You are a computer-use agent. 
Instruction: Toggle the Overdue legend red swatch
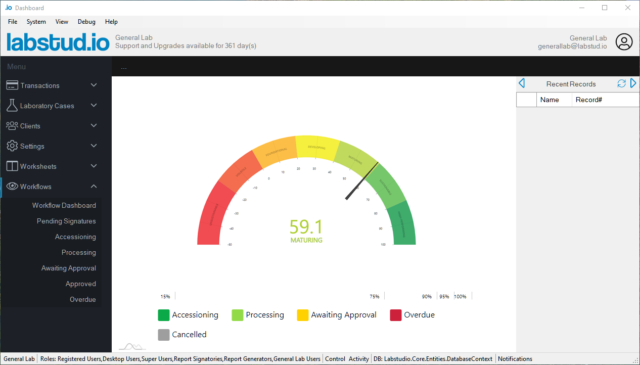[396, 315]
